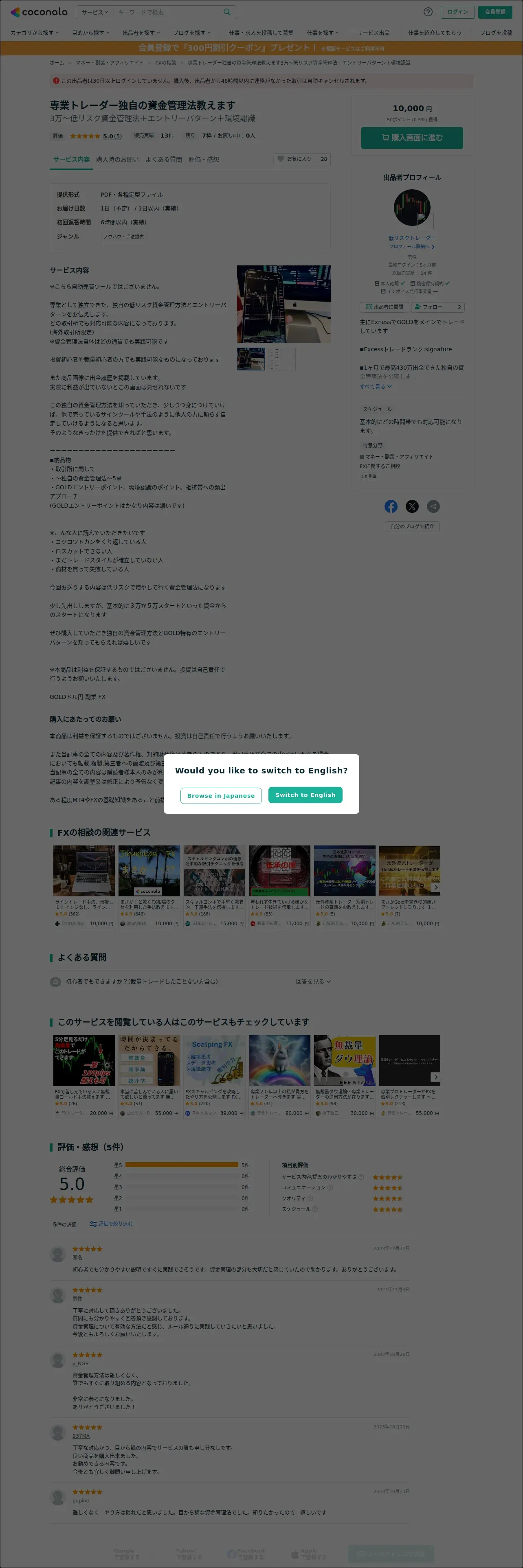Click the cart icon in purchase button
The height and width of the screenshot is (1568, 523).
tap(385, 138)
